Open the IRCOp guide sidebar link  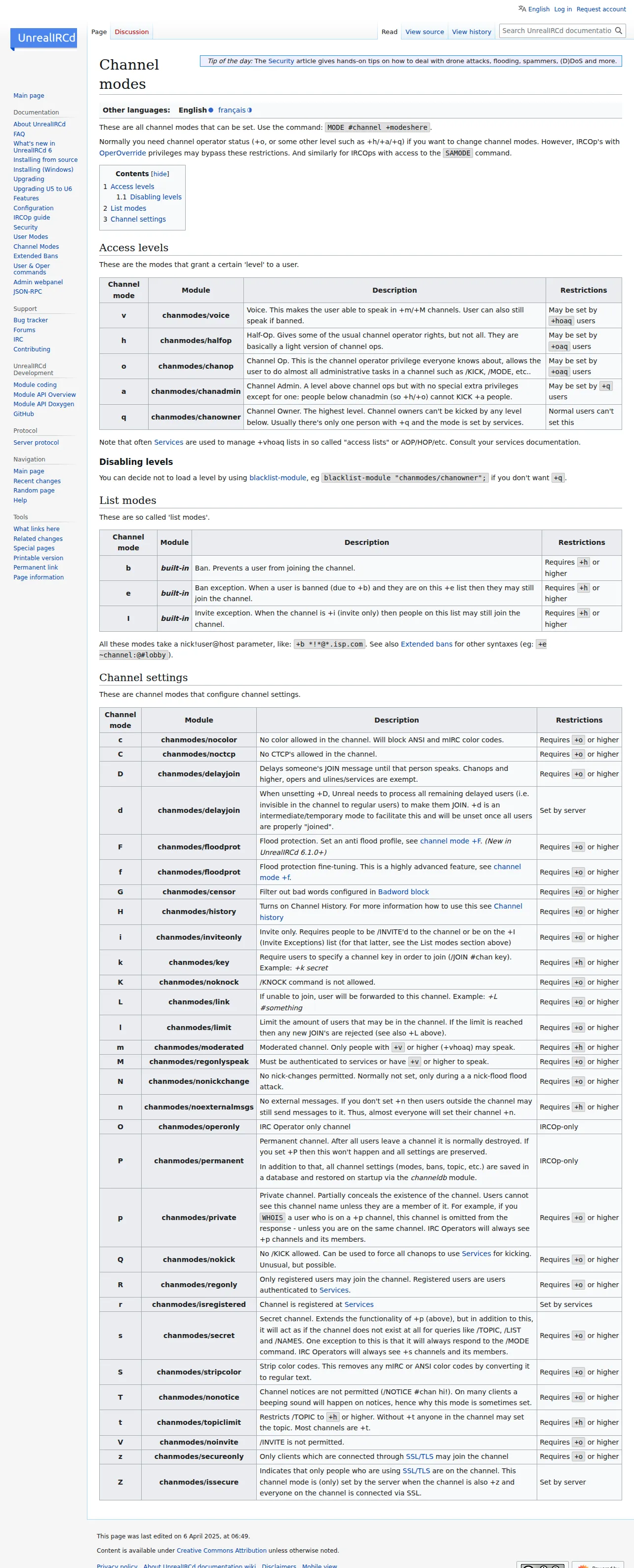(x=32, y=217)
